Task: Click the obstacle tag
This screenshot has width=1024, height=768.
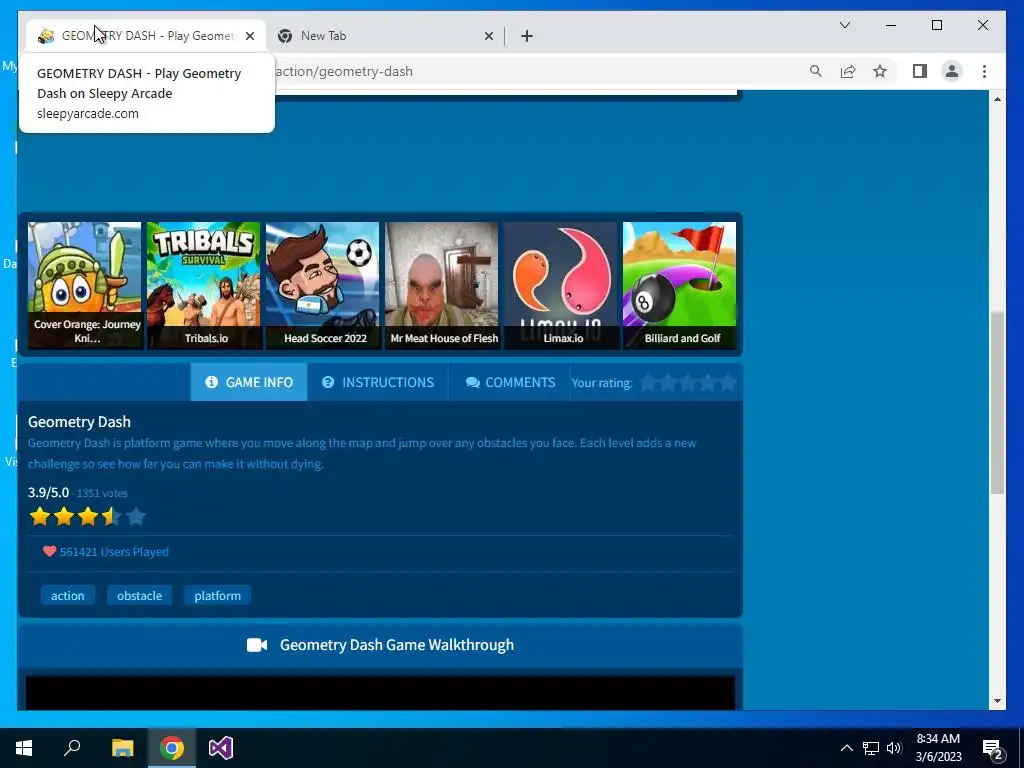Action: [x=139, y=596]
